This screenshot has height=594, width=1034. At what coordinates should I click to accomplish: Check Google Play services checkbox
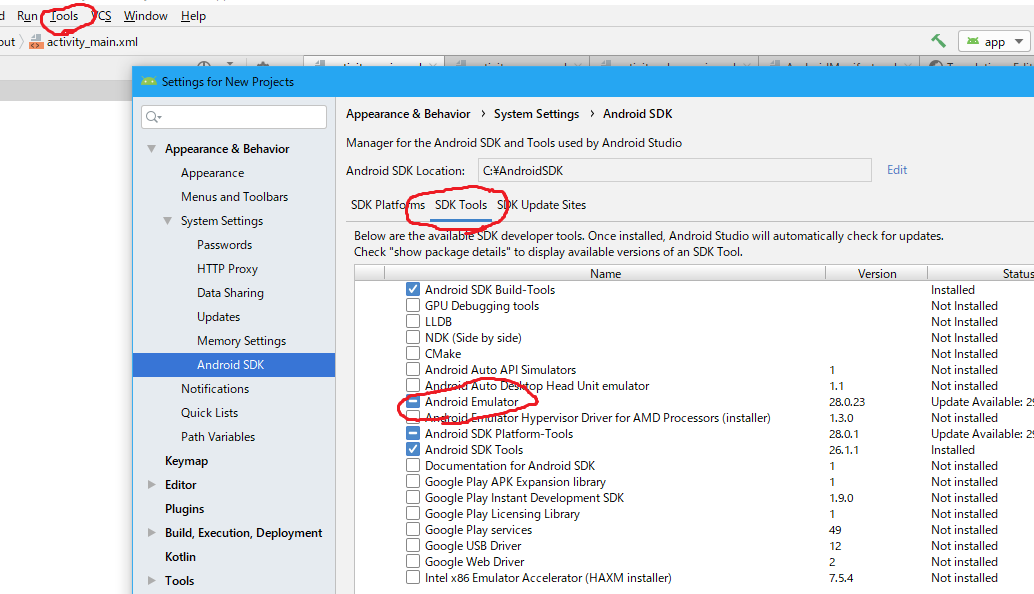[413, 529]
